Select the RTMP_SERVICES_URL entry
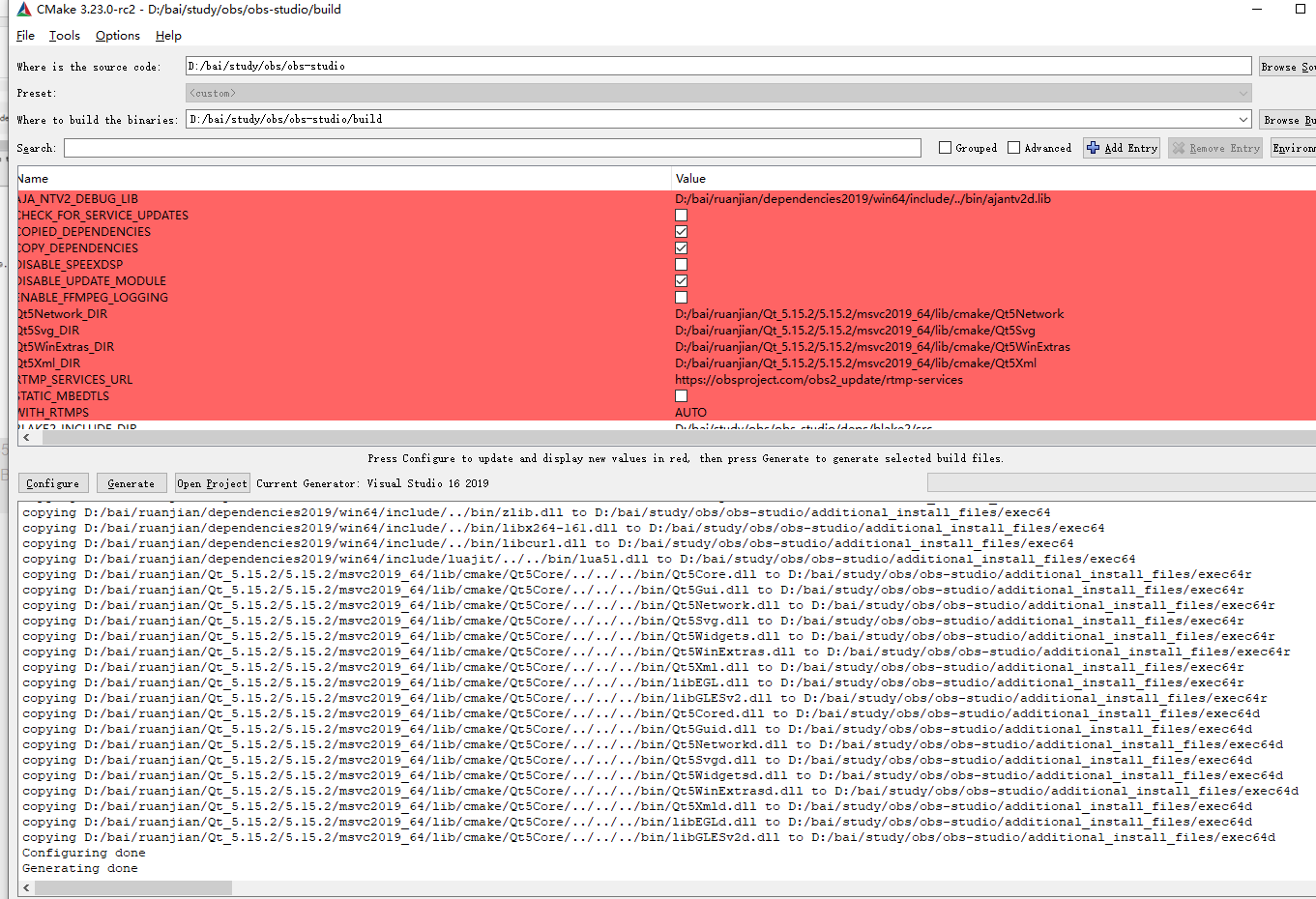This screenshot has width=1316, height=899. pyautogui.click(x=75, y=380)
